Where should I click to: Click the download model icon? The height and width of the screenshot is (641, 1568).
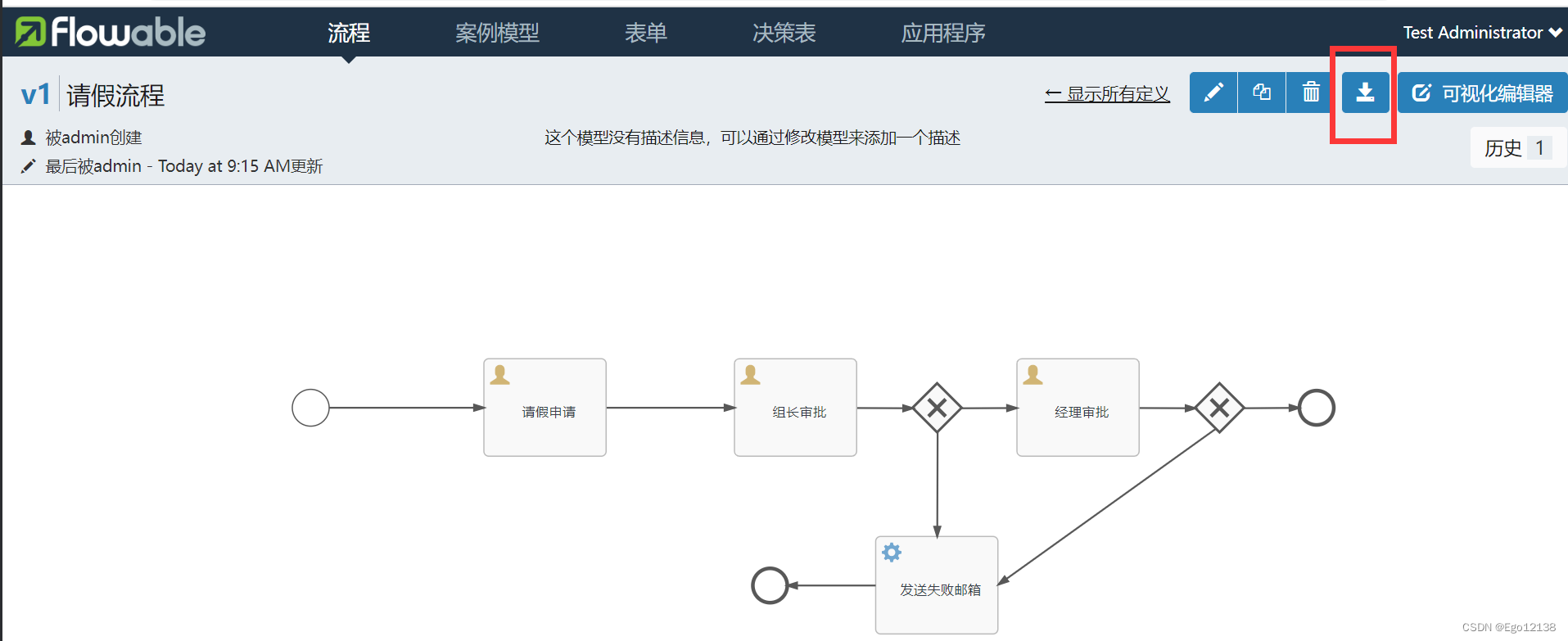pyautogui.click(x=1365, y=93)
